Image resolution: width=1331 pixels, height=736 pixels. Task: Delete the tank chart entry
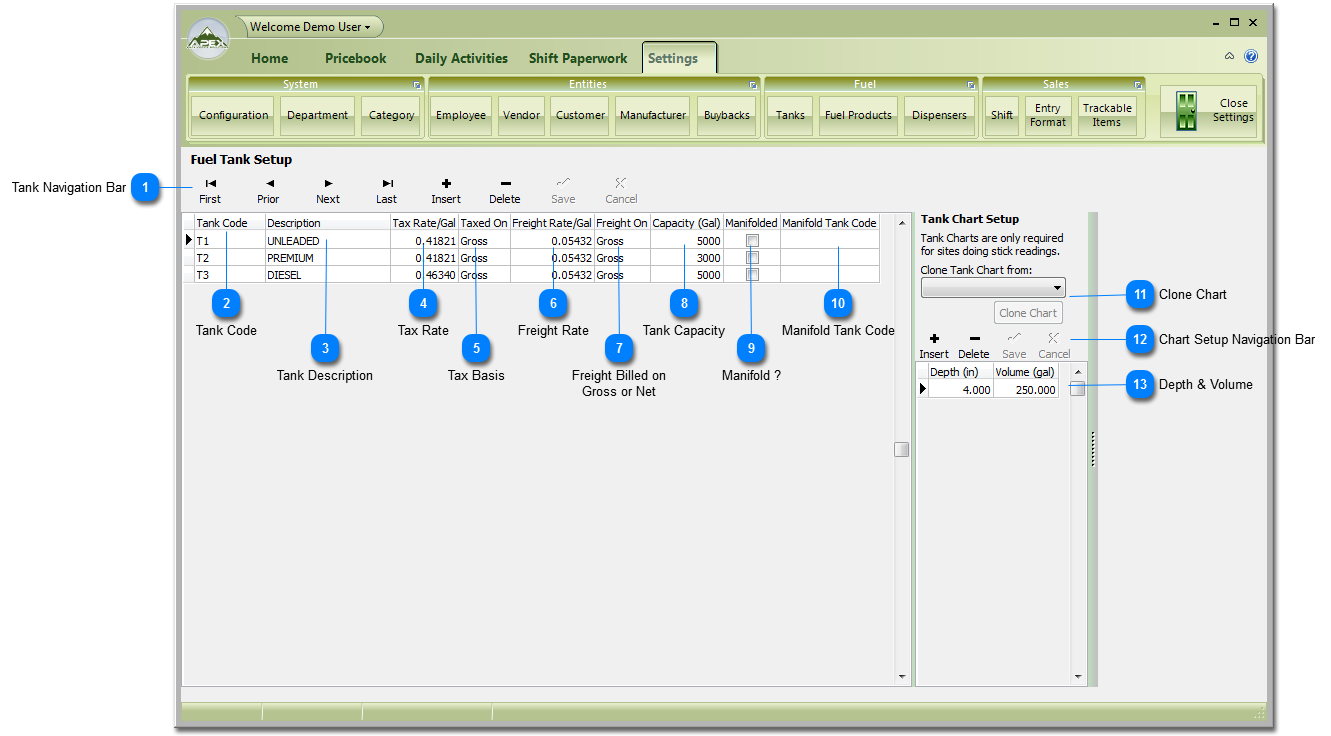click(974, 345)
